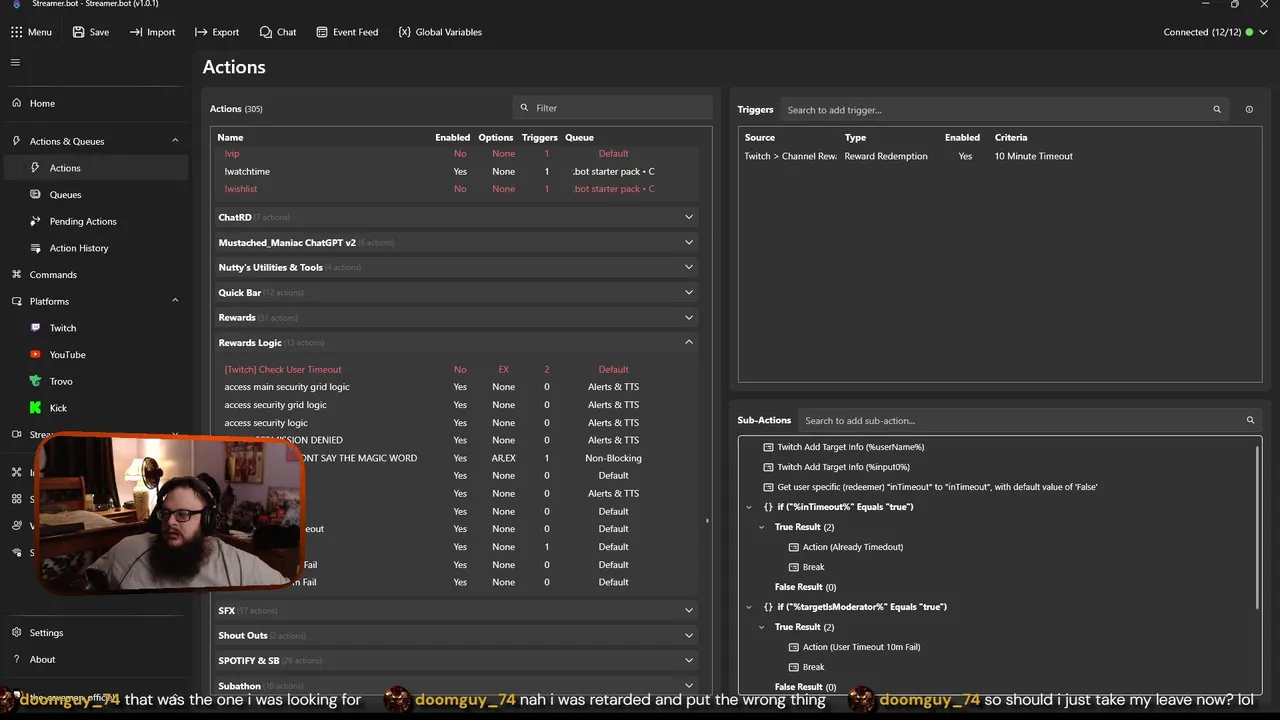Viewport: 1280px width, 720px height.
Task: Click the sub-action search magnifier icon
Action: pos(1250,421)
